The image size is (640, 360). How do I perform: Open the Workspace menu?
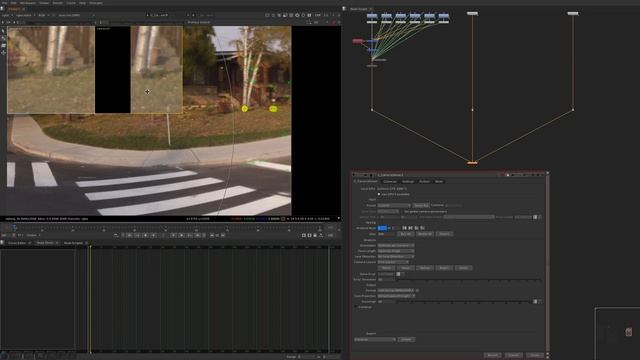pyautogui.click(x=28, y=3)
